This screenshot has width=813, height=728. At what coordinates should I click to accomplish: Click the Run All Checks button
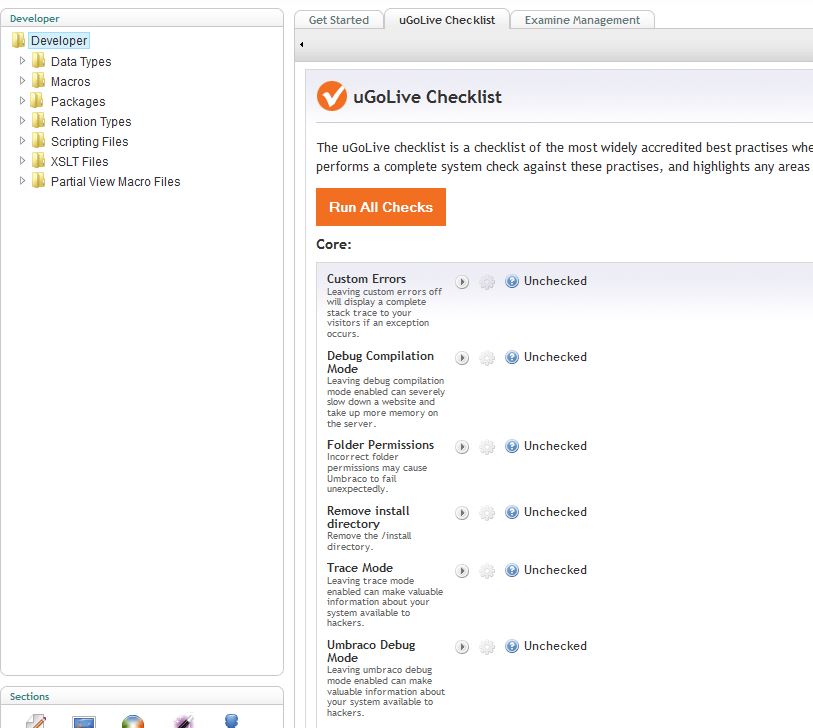[x=381, y=207]
